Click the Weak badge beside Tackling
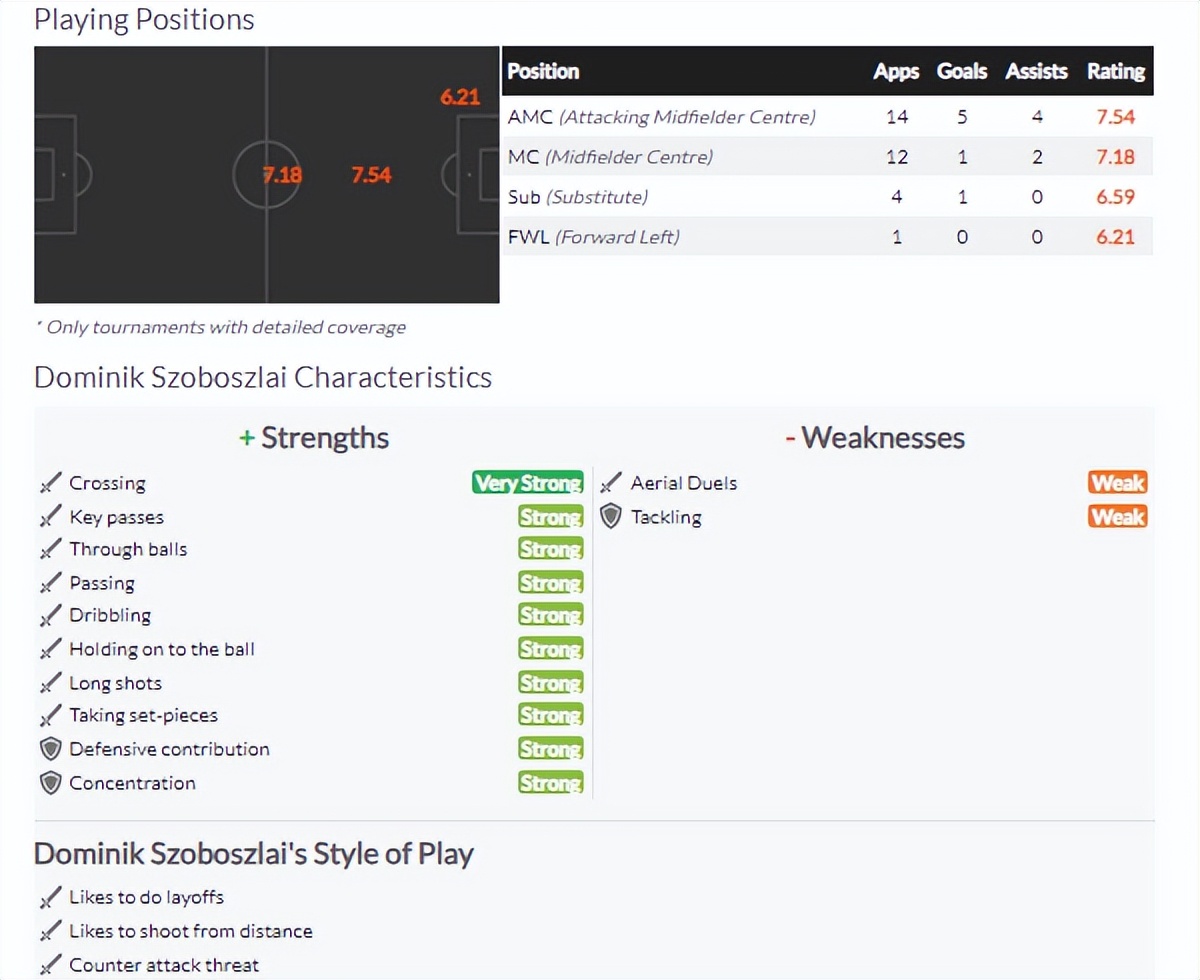The width and height of the screenshot is (1200, 980). (1117, 517)
